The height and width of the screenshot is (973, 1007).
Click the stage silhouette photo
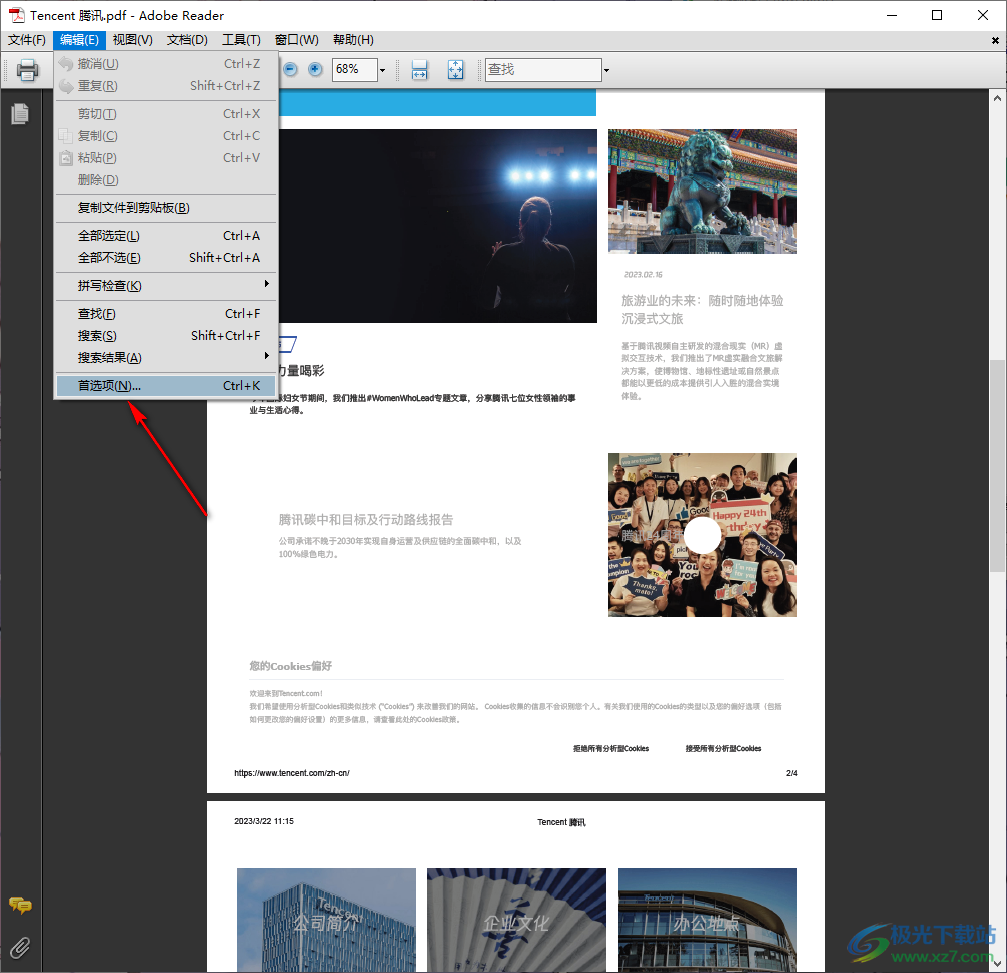coord(438,226)
